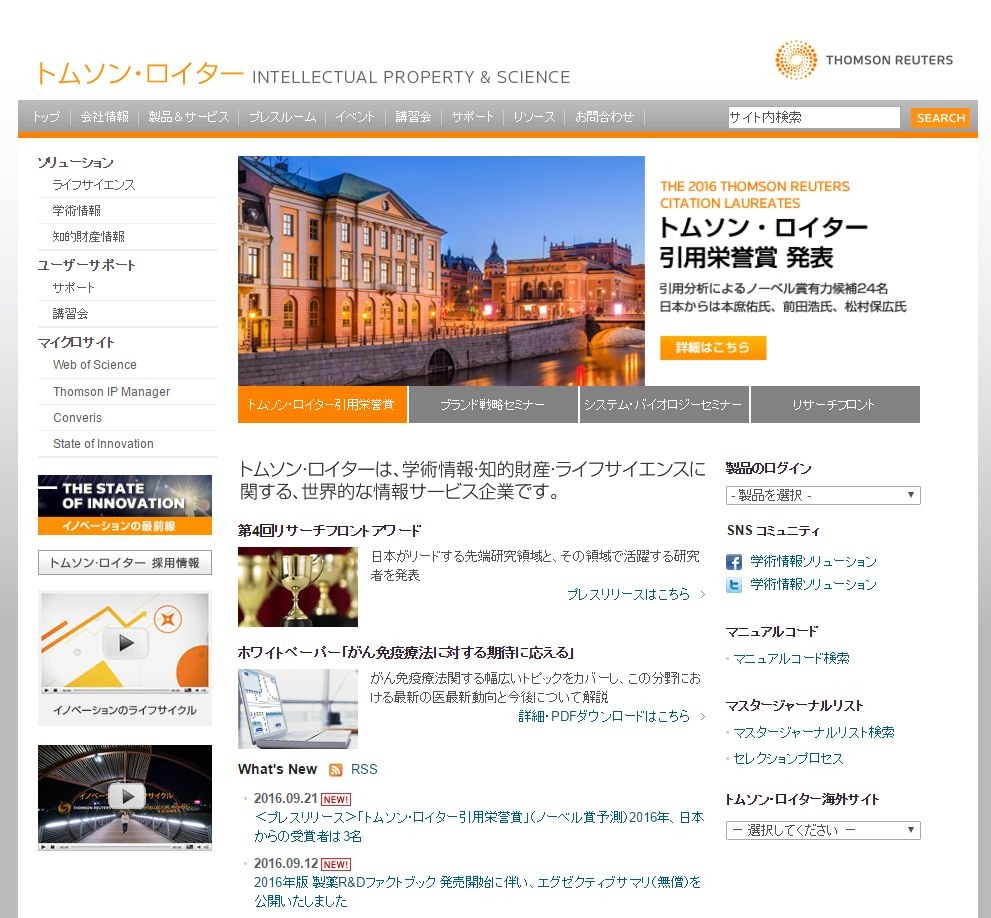The width and height of the screenshot is (991, 918).
Task: Click the orange SEARCH button
Action: point(940,118)
